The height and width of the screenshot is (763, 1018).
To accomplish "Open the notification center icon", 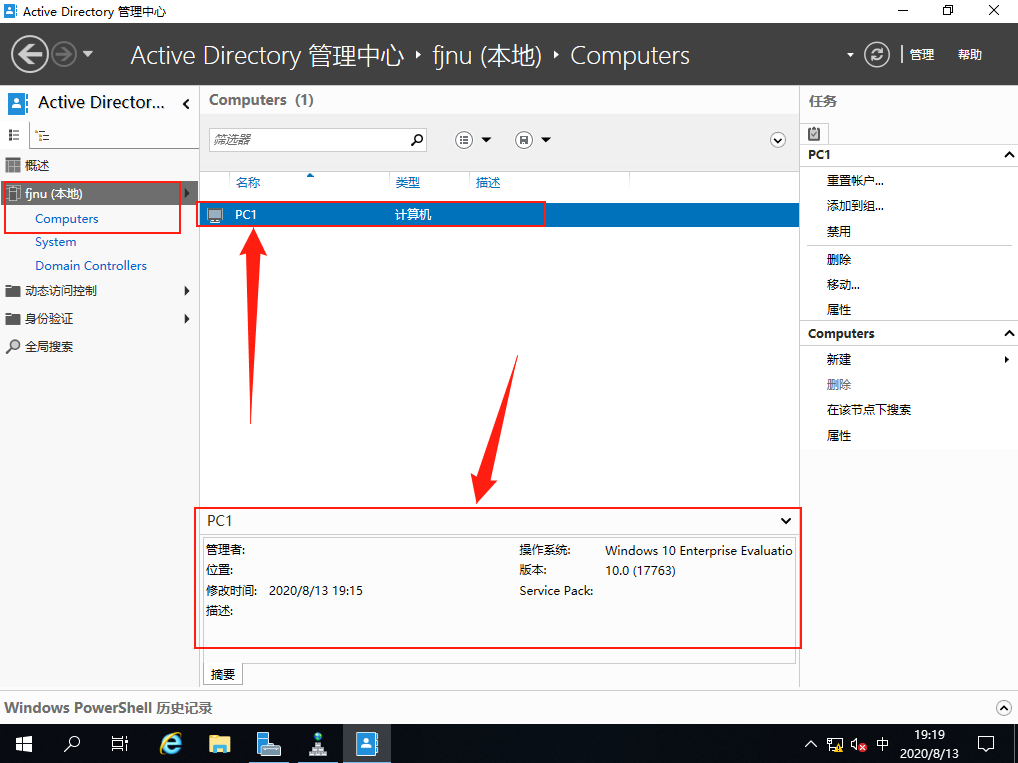I will (x=986, y=744).
